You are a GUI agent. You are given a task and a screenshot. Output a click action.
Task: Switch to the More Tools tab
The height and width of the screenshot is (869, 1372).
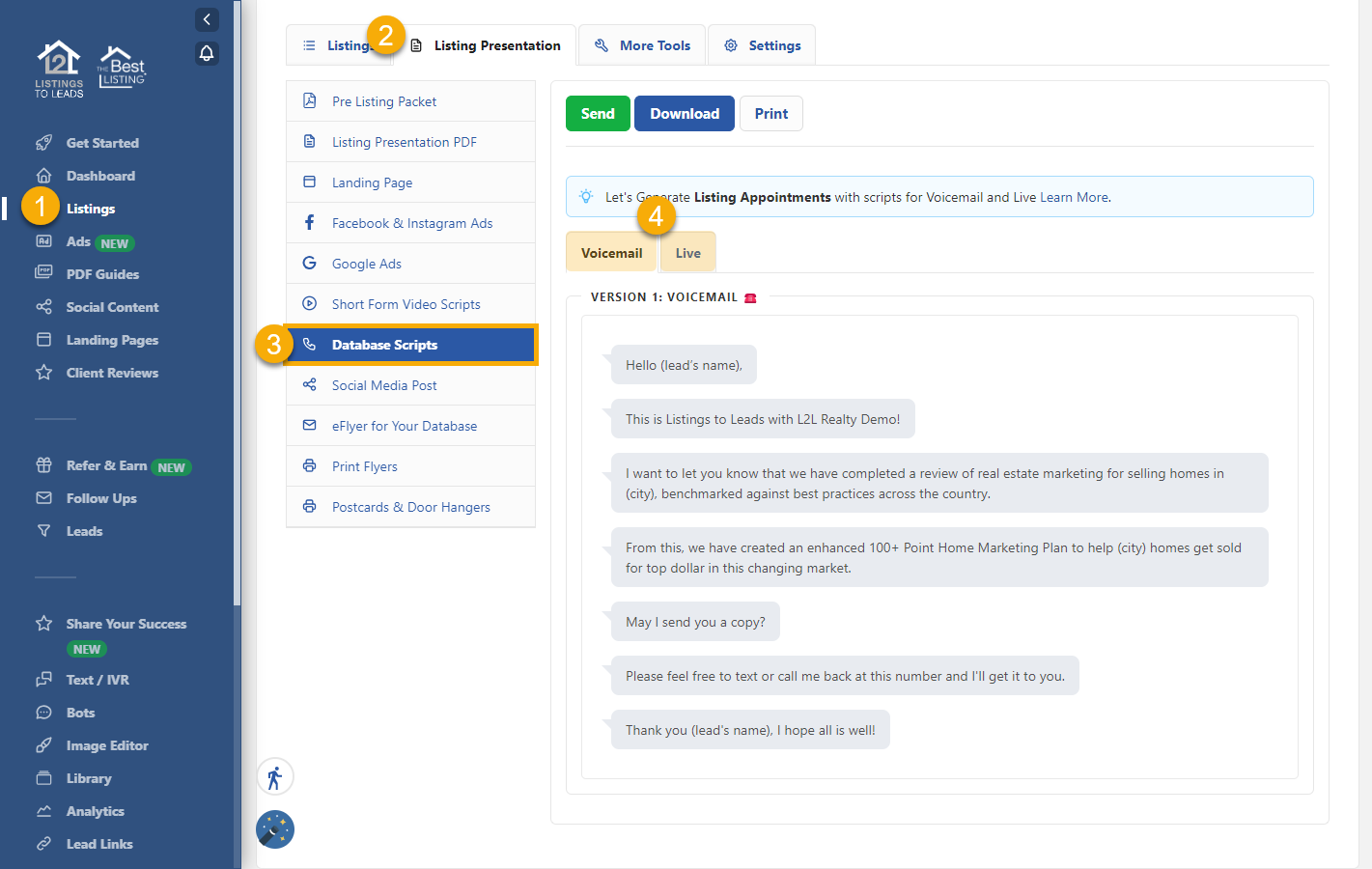(642, 45)
